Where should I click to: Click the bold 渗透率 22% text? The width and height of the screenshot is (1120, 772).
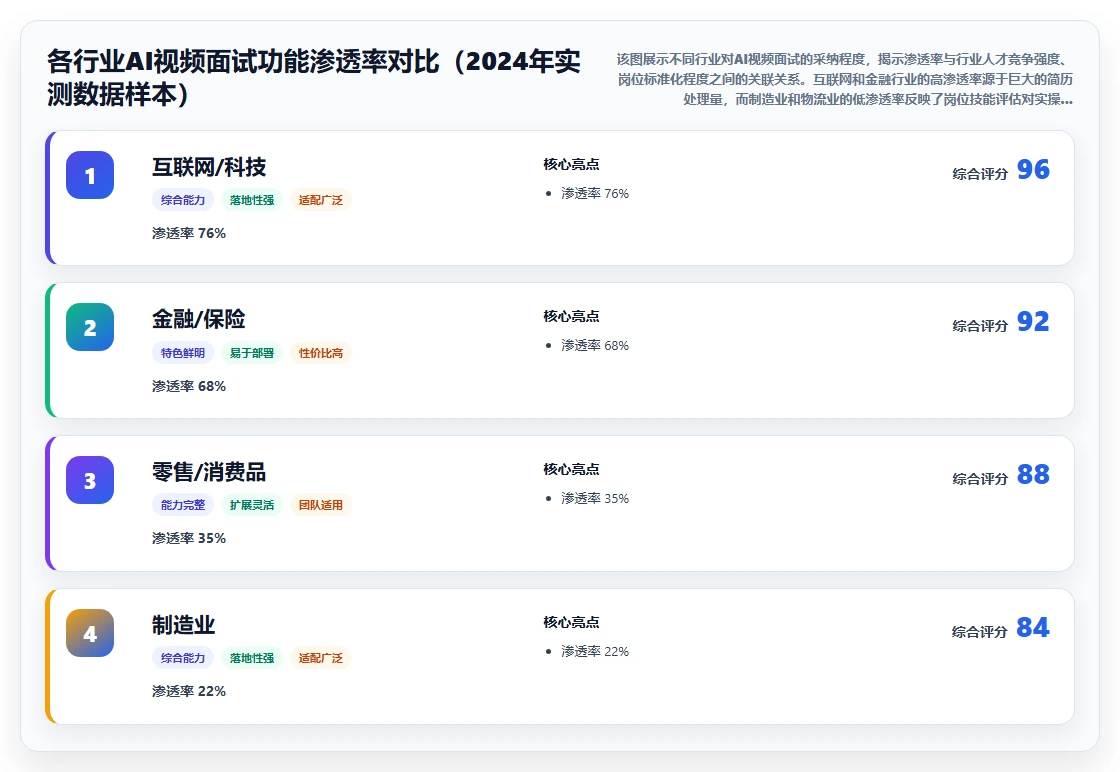pos(189,691)
